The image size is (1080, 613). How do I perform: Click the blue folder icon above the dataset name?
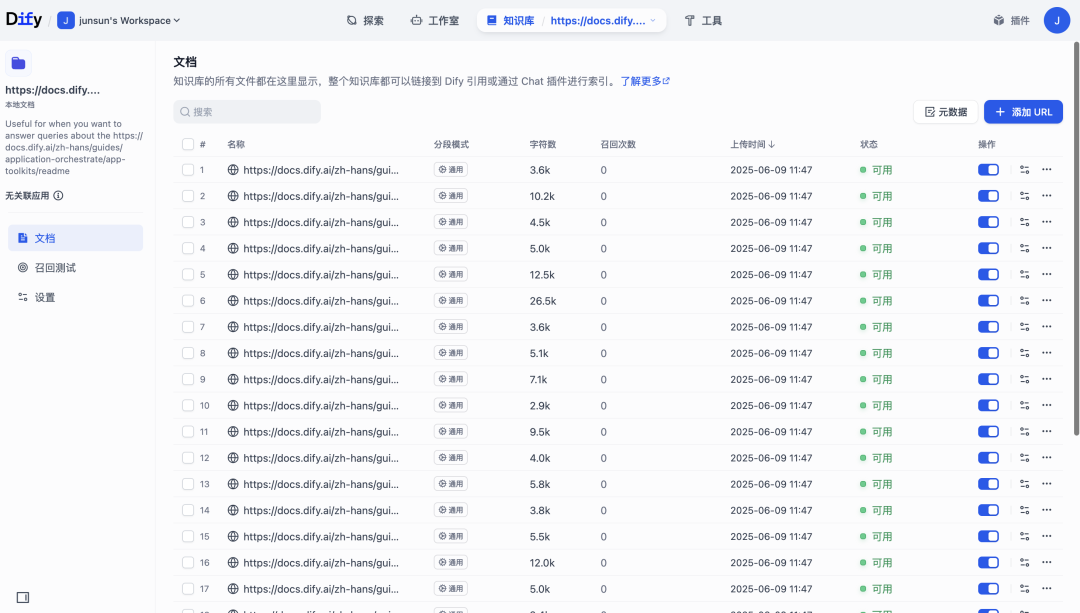click(18, 62)
